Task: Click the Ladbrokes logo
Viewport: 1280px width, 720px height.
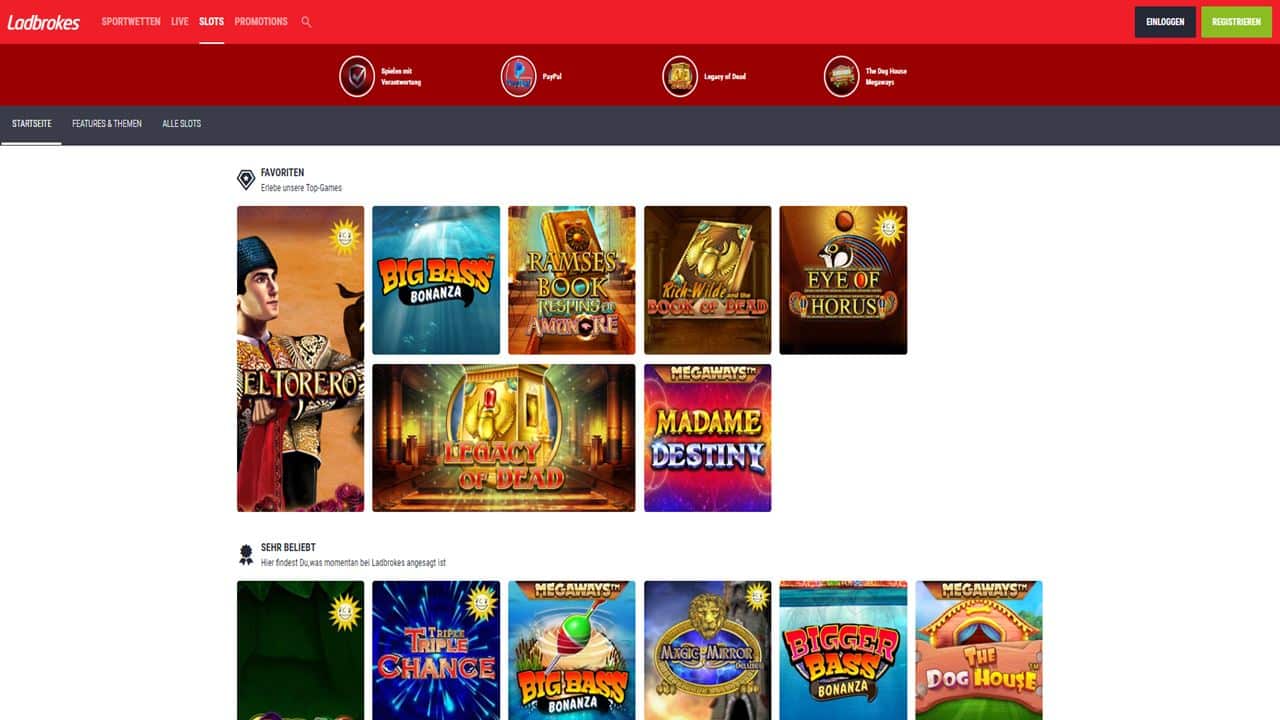Action: (44, 22)
